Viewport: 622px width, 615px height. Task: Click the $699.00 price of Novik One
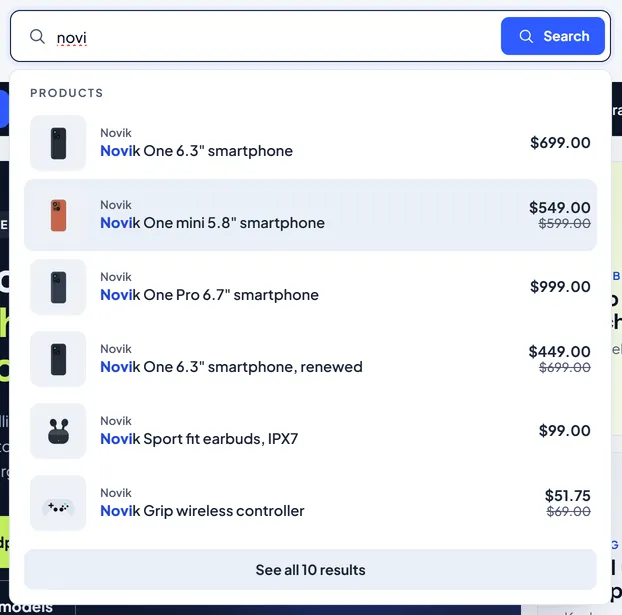560,143
